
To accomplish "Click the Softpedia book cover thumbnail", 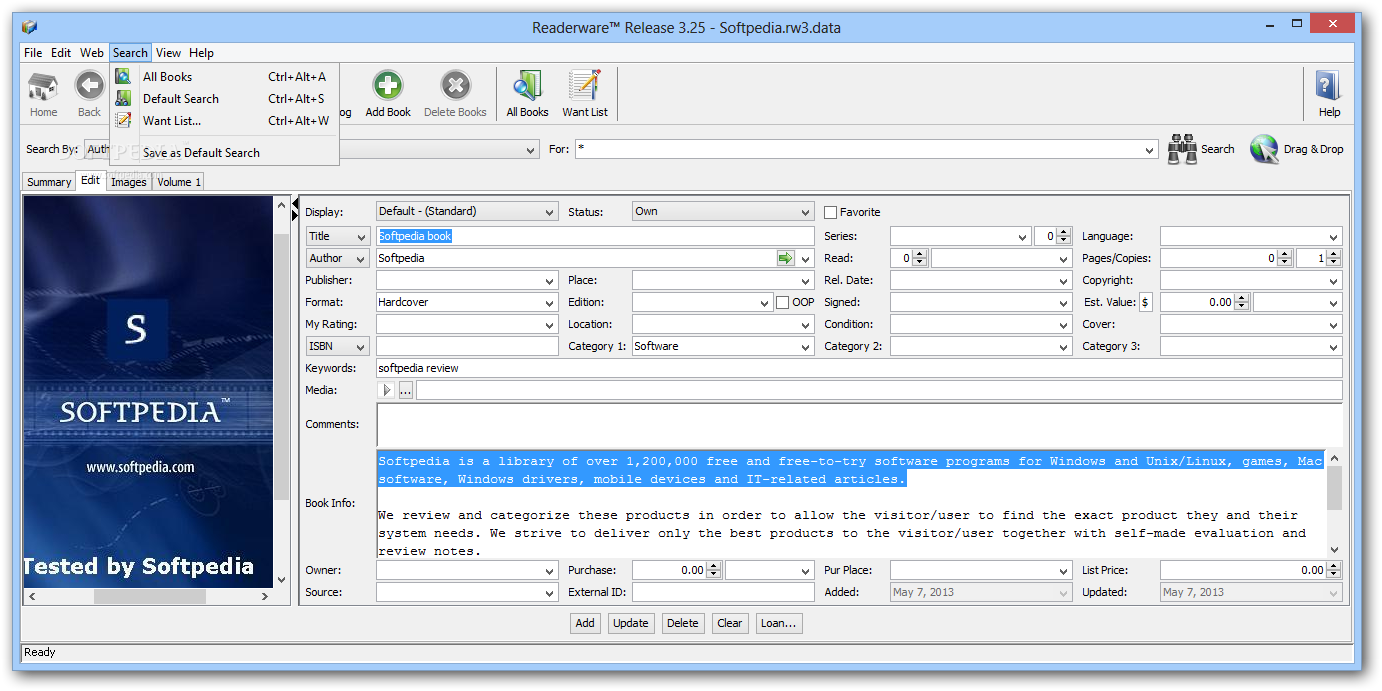I will pos(148,391).
